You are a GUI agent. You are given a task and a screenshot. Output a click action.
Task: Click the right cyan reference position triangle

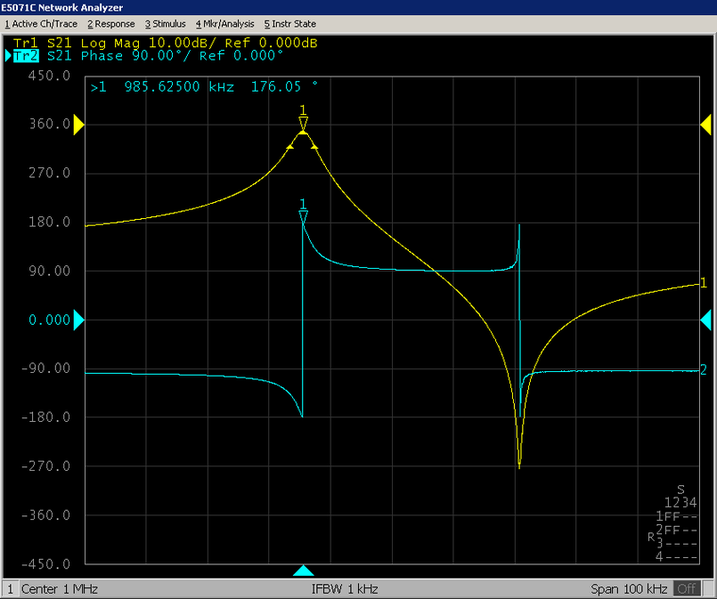click(x=706, y=320)
